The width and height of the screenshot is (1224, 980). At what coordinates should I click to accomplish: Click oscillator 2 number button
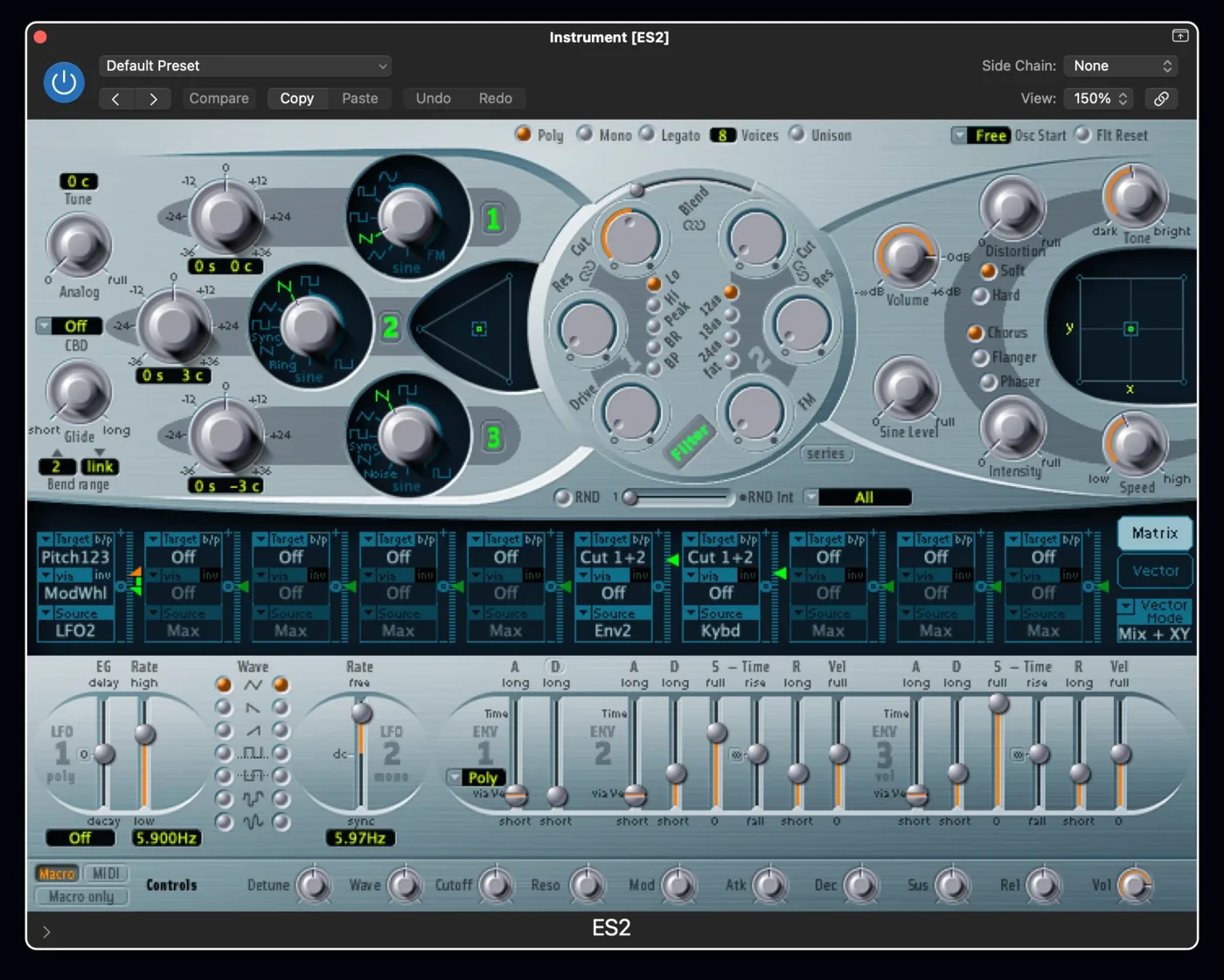390,328
